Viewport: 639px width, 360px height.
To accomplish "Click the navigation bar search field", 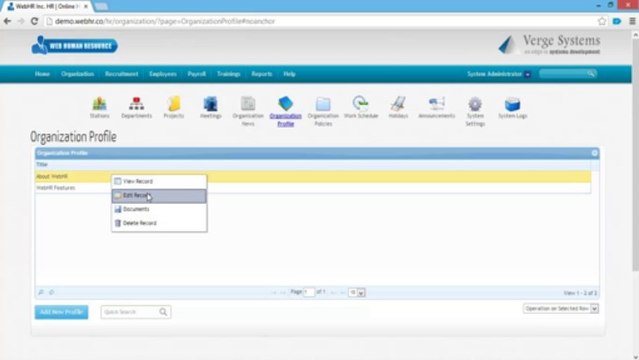I will [568, 74].
